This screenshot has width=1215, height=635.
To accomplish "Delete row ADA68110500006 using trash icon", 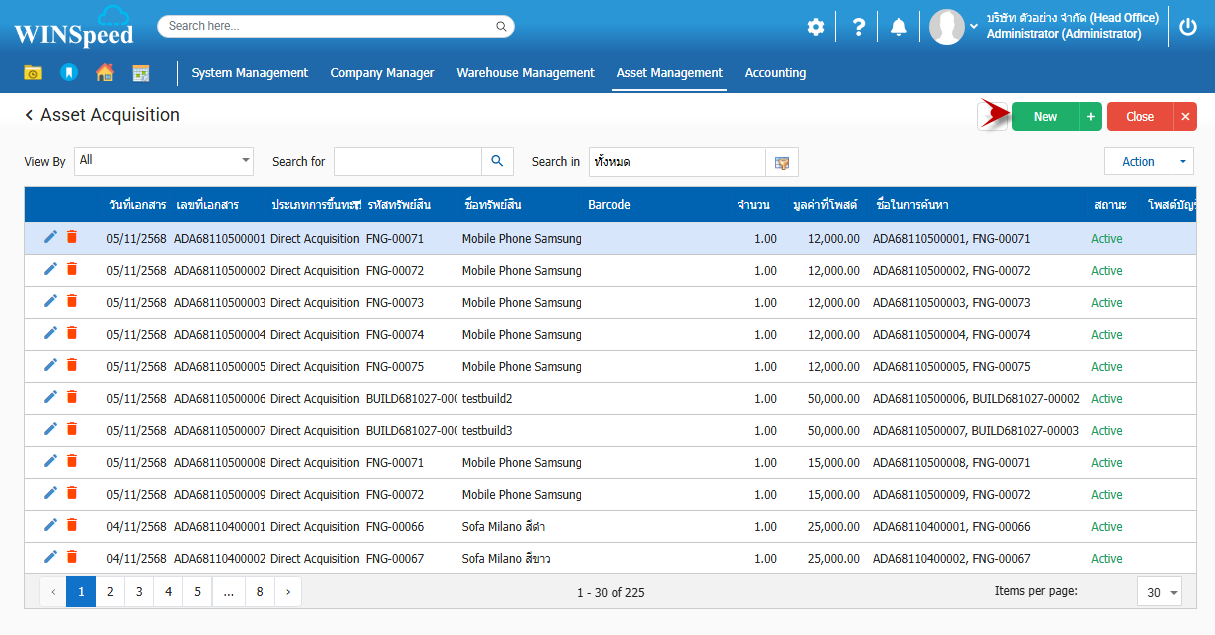I will pos(72,397).
